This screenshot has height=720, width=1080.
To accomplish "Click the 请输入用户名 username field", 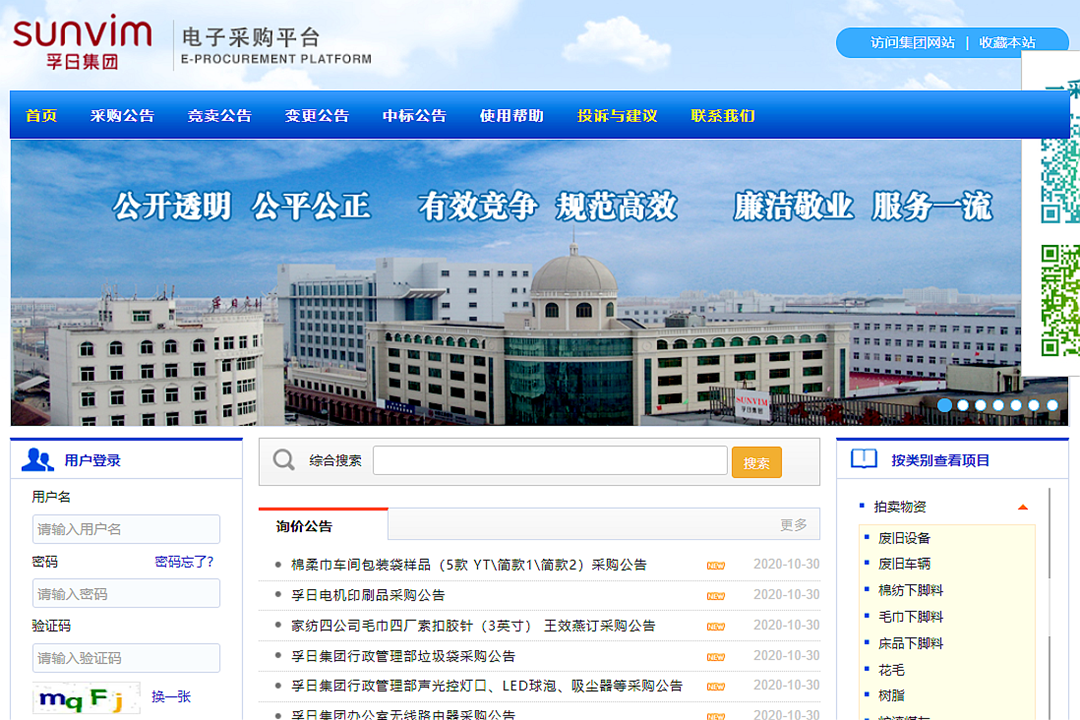I will coord(126,529).
